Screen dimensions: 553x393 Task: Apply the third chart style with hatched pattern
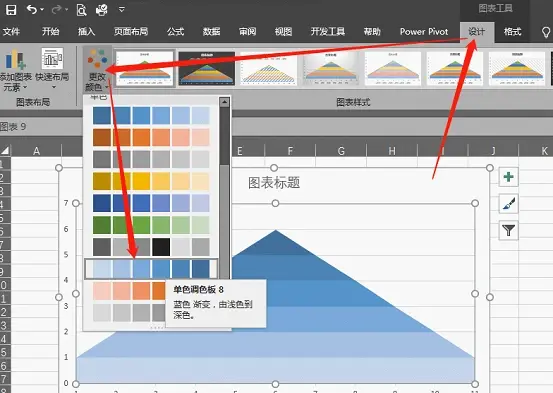click(x=268, y=68)
